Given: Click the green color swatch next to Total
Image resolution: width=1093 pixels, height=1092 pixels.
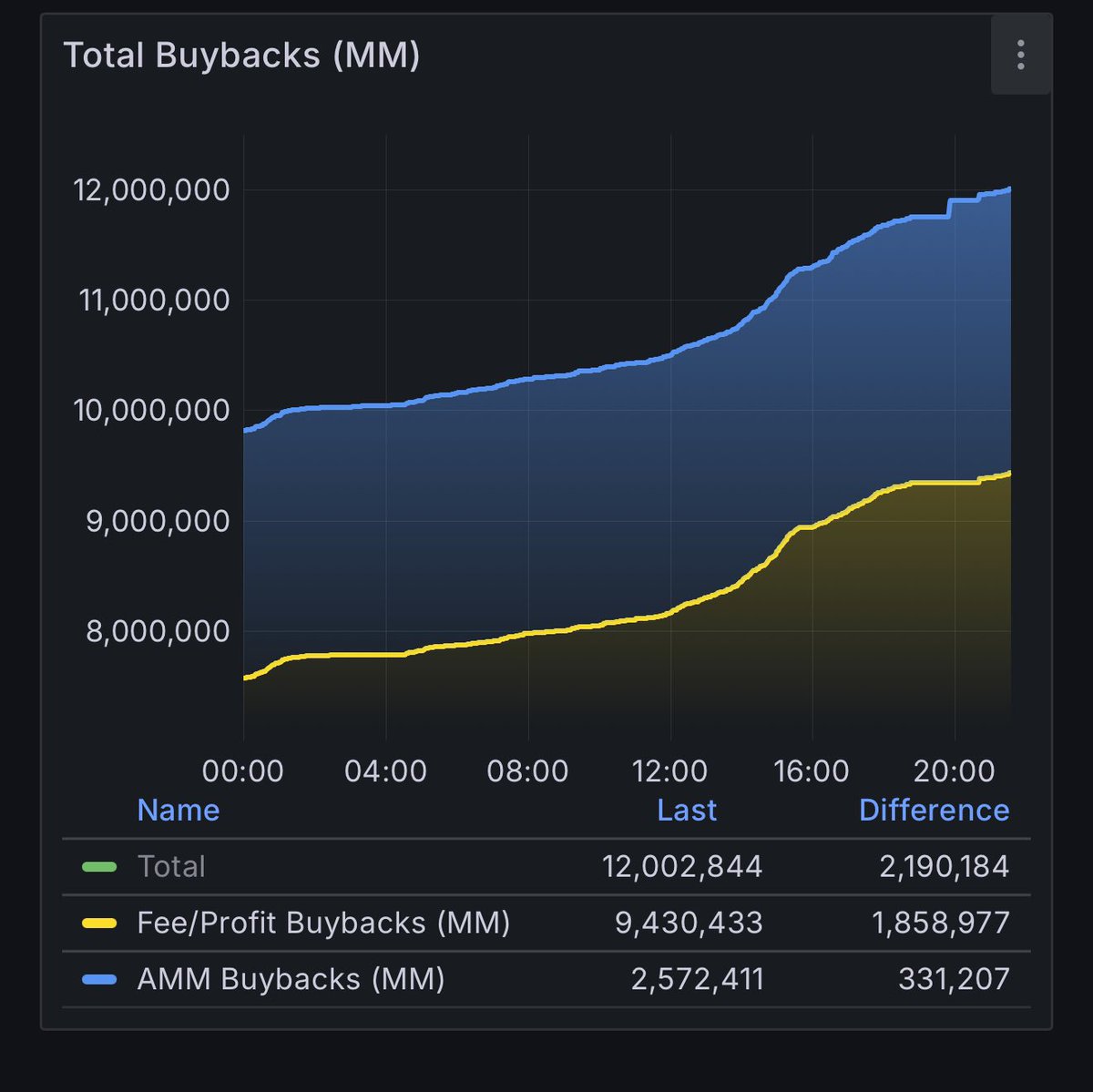Looking at the screenshot, I should 98,867.
